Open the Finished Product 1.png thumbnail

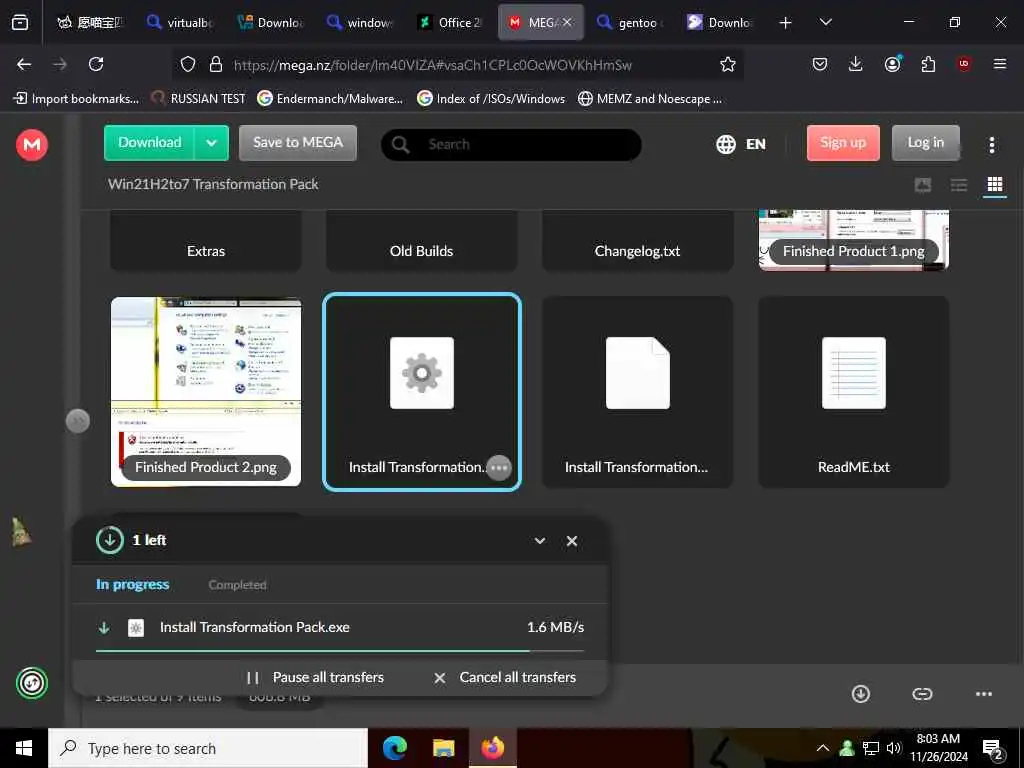(x=854, y=240)
